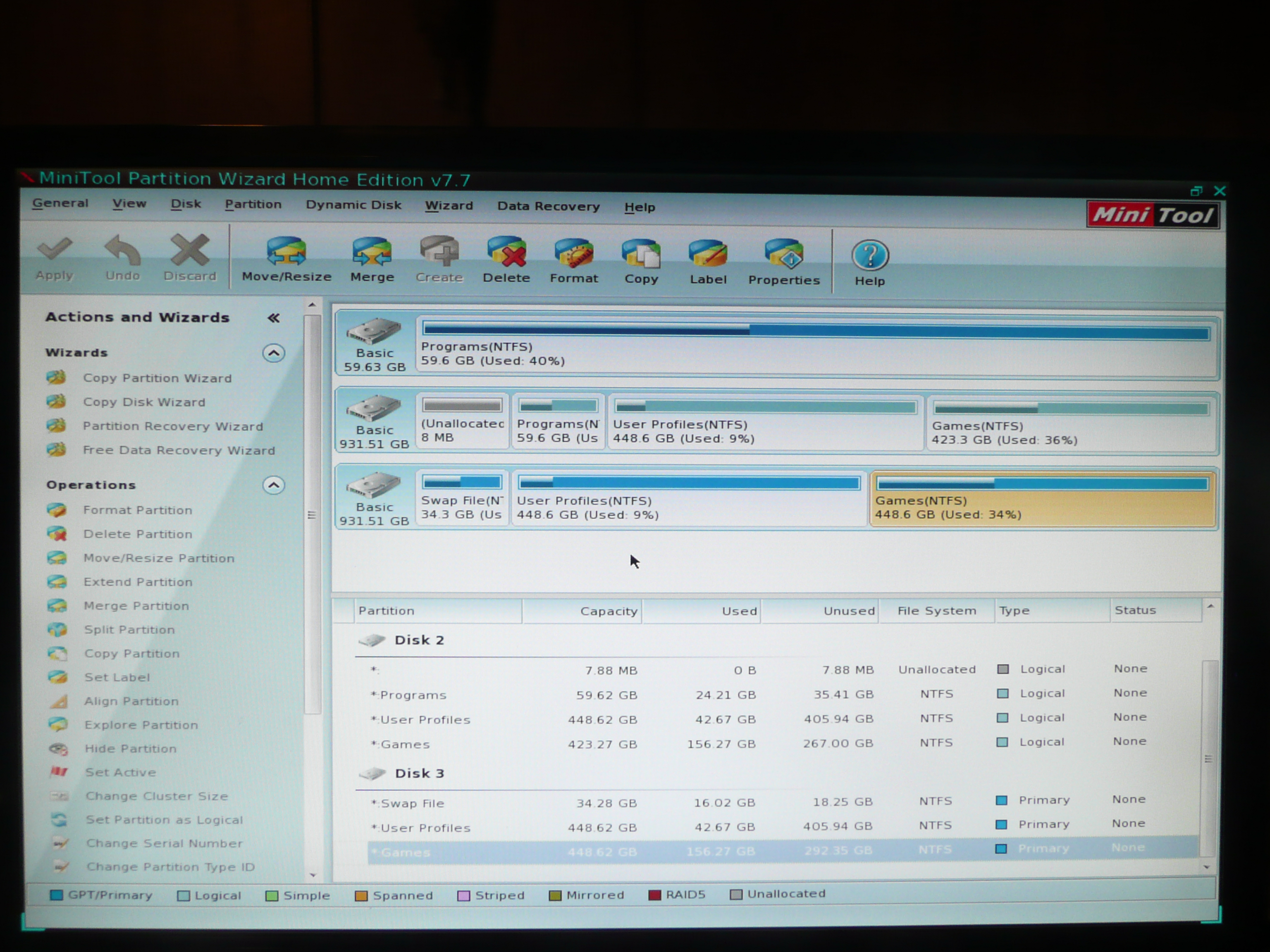Choose Split Partition operation
Viewport: 1270px width, 952px height.
pyautogui.click(x=129, y=630)
